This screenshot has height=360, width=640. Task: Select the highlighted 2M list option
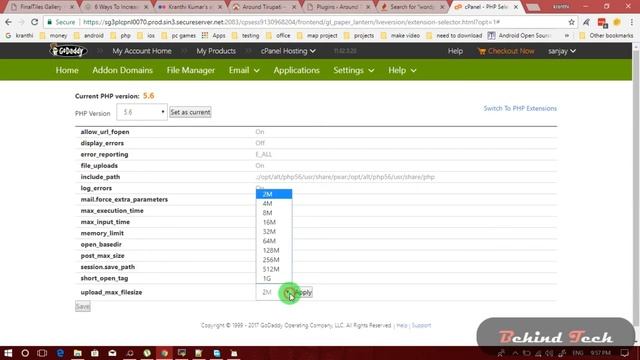pos(274,194)
